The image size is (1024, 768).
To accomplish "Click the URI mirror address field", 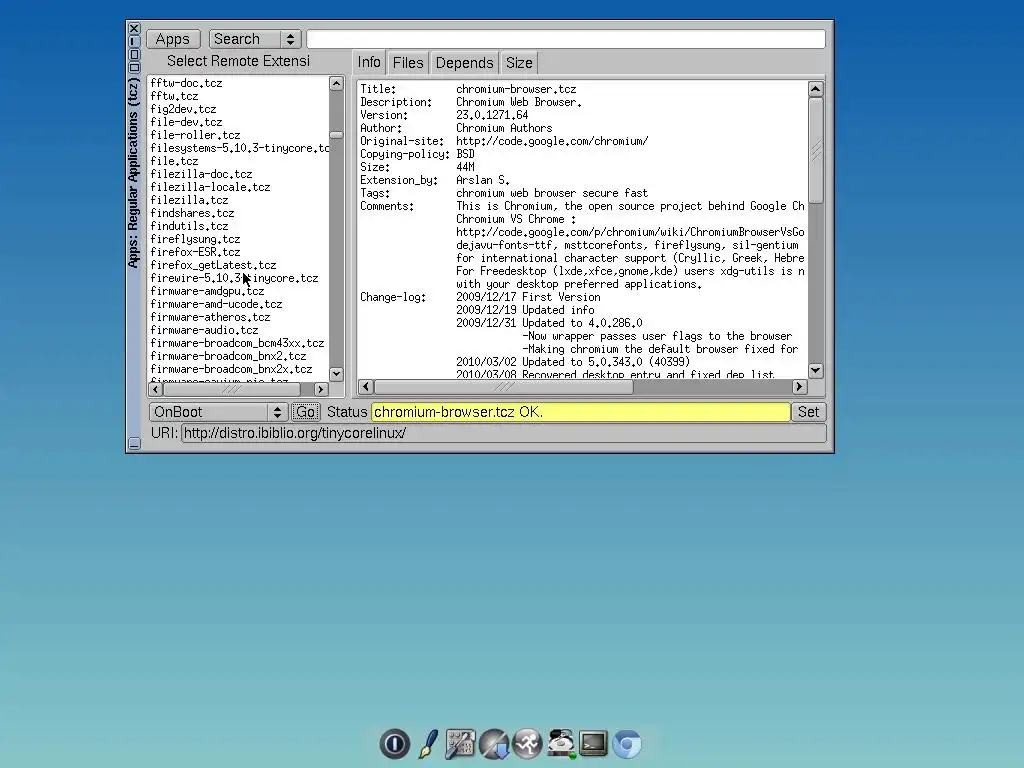I will click(x=504, y=433).
